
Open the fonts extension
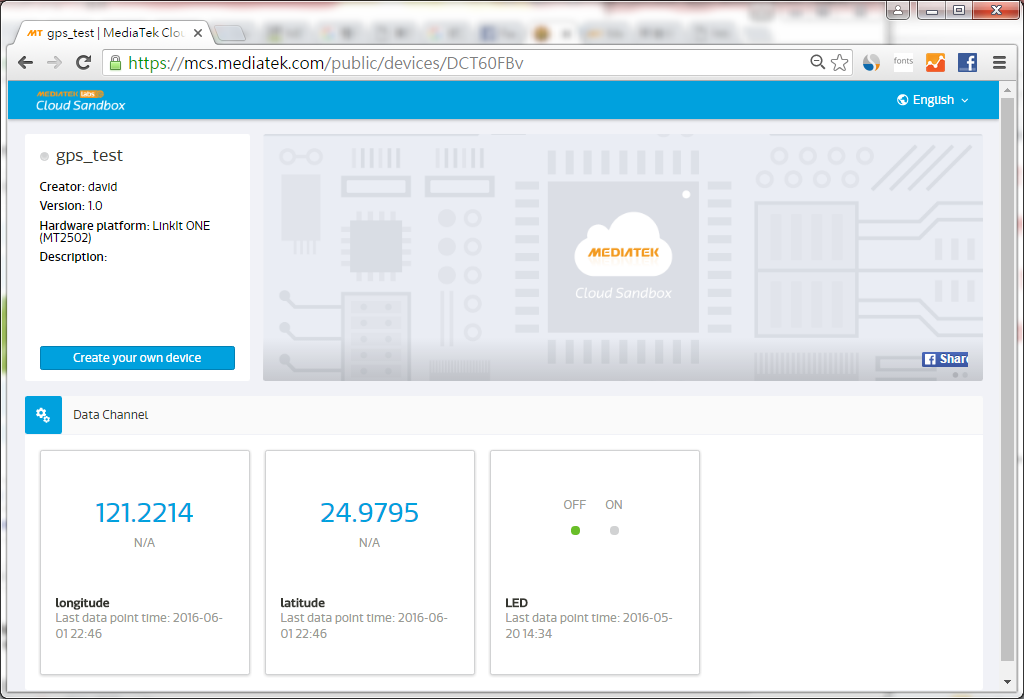click(903, 62)
